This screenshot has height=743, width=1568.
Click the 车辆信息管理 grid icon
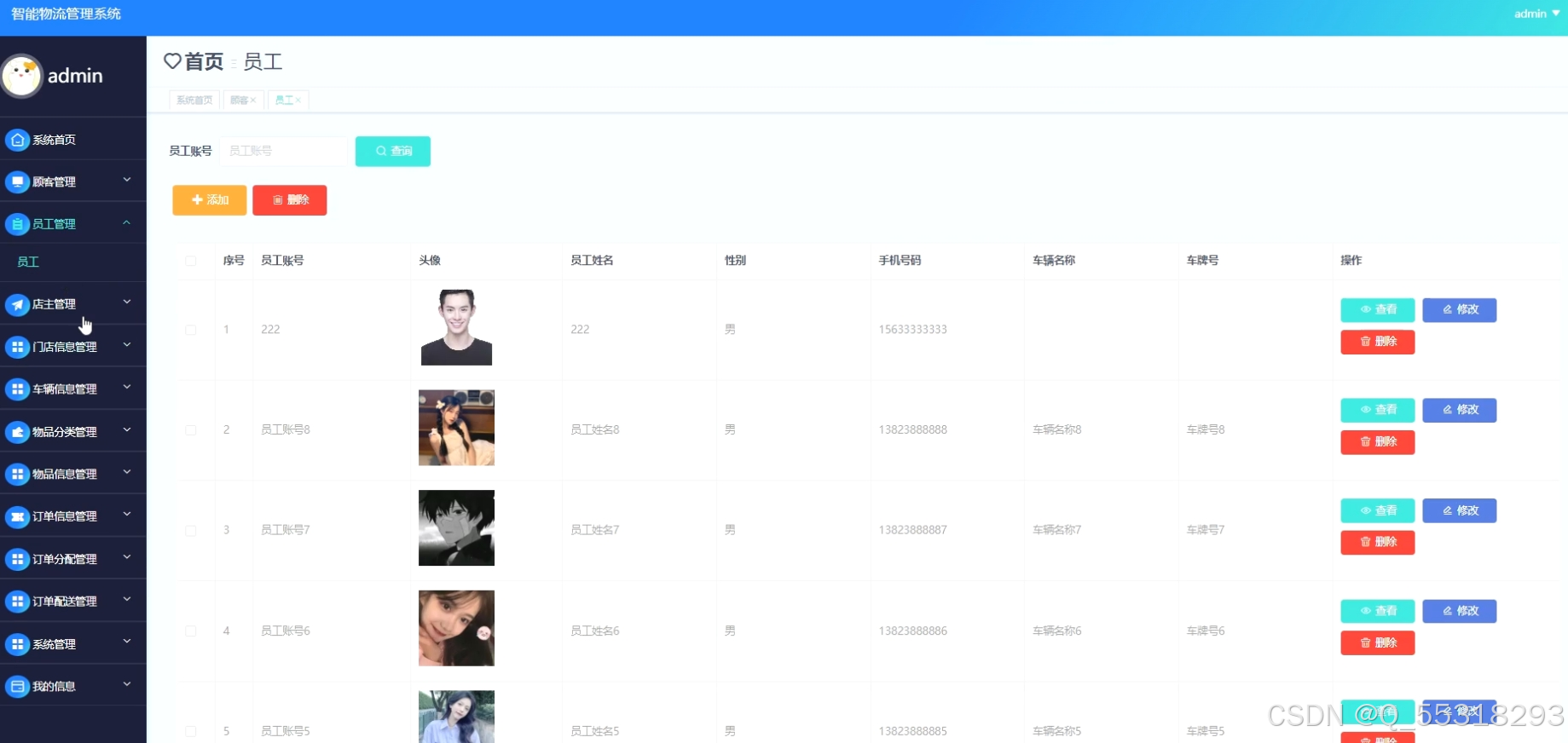(x=17, y=389)
